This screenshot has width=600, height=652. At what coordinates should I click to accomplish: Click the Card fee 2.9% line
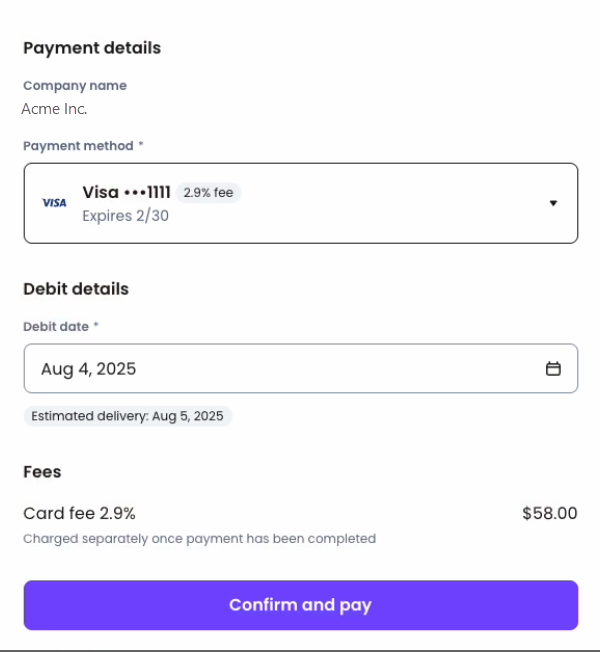pos(79,513)
